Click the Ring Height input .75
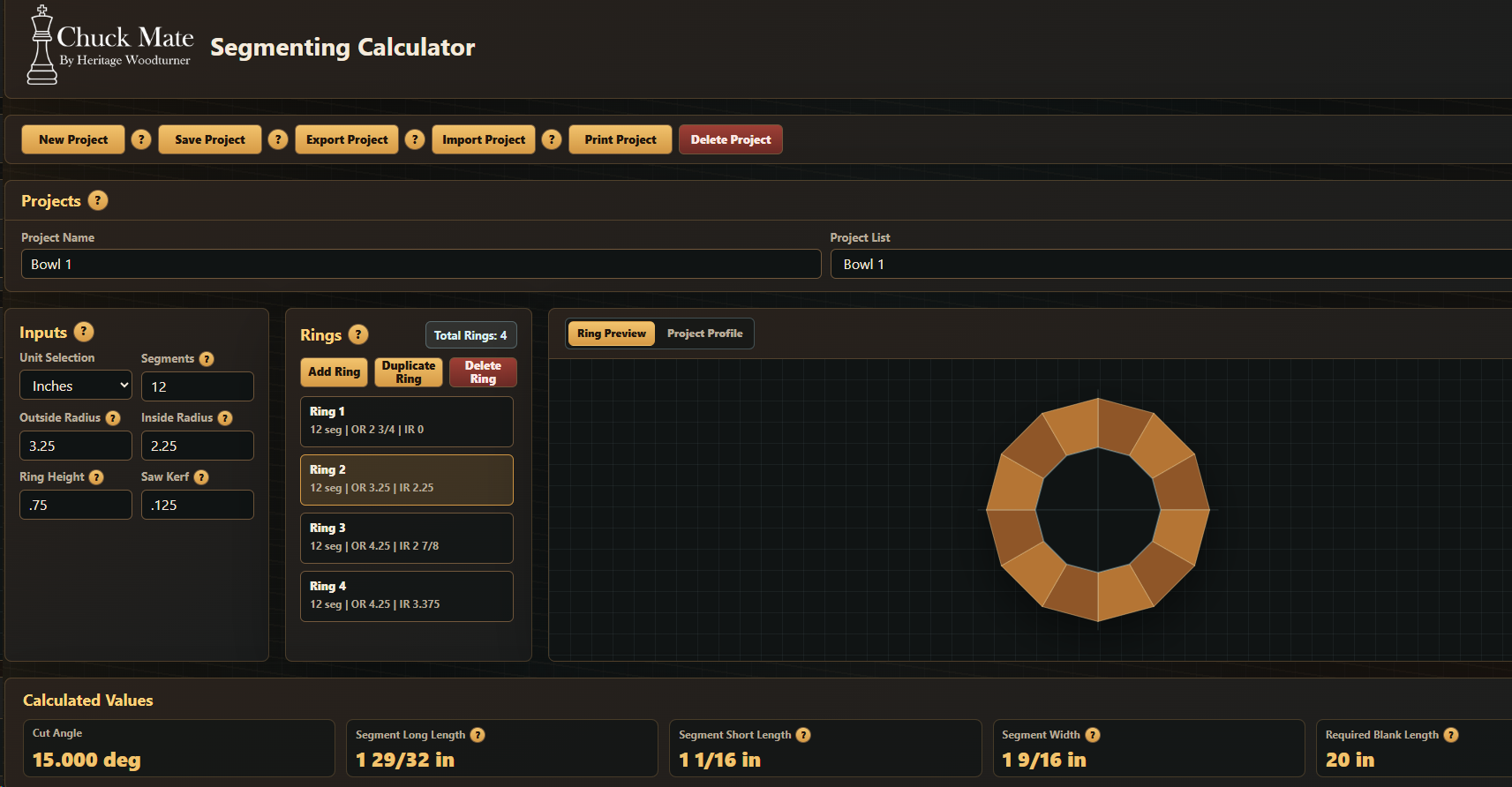The height and width of the screenshot is (787, 1512). 76,505
